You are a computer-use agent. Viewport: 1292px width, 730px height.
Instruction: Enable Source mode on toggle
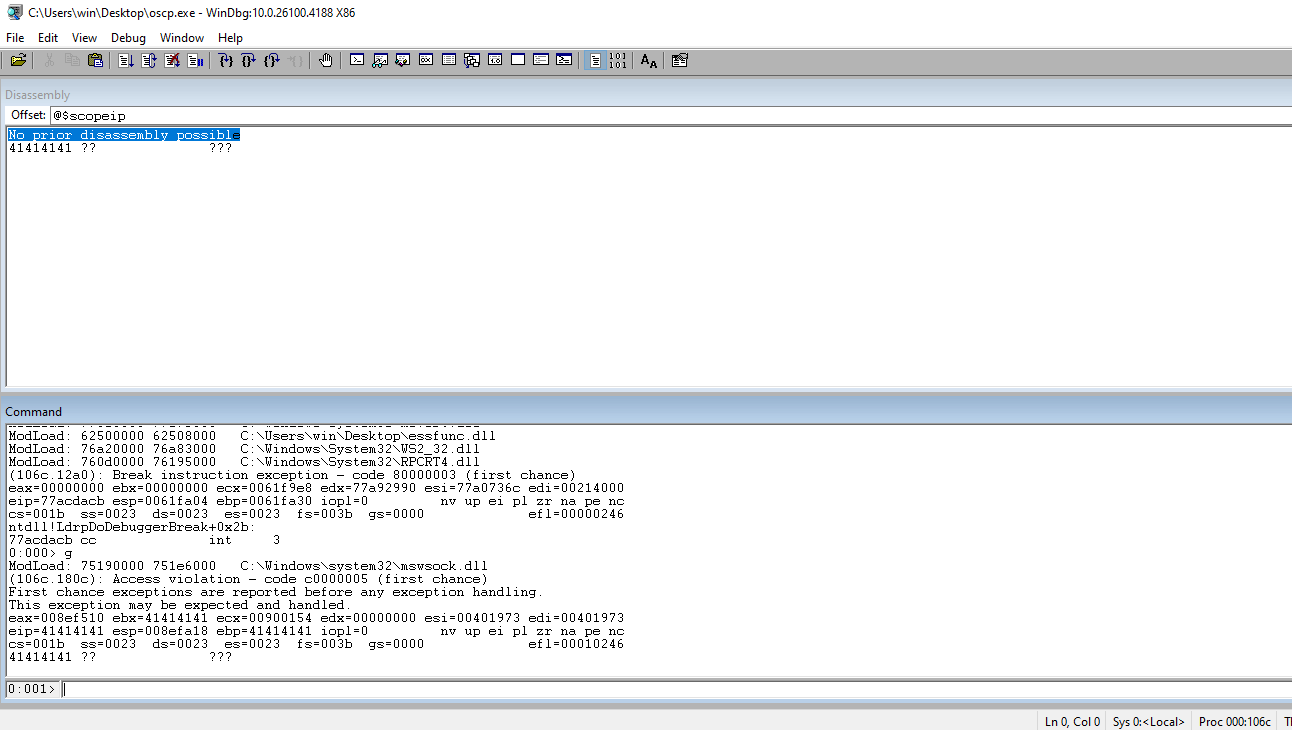(x=595, y=61)
